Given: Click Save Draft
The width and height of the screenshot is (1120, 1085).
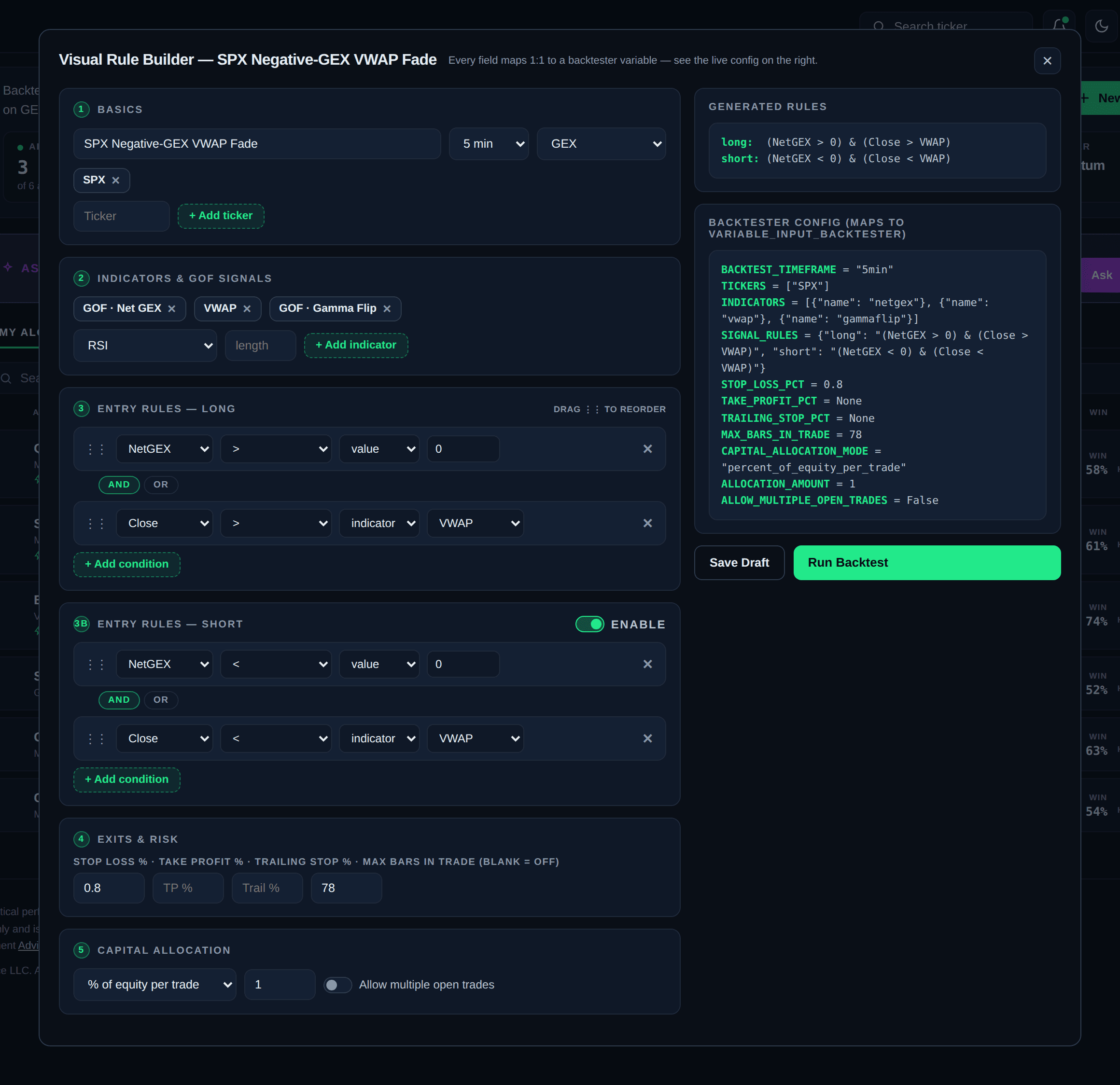Looking at the screenshot, I should 740,563.
